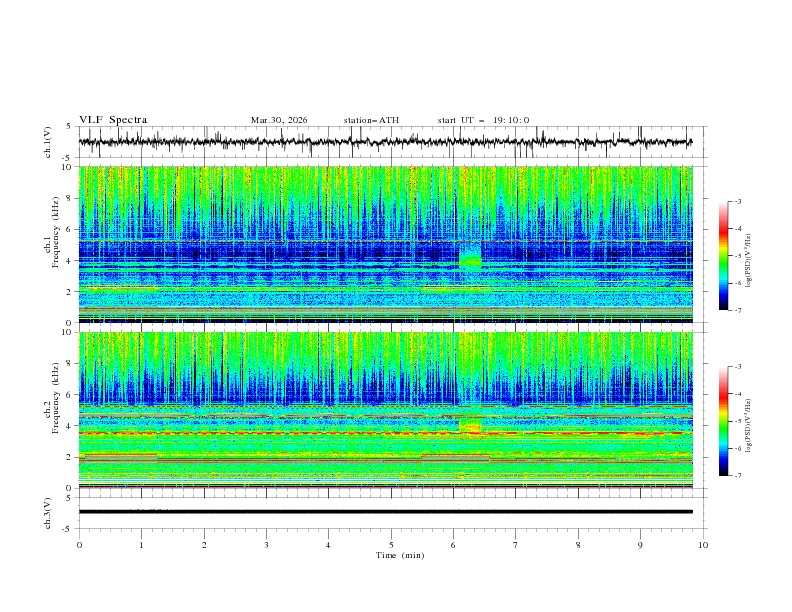Click the ch.1 spectrogram panel
This screenshot has width=792, height=612.
coord(386,244)
